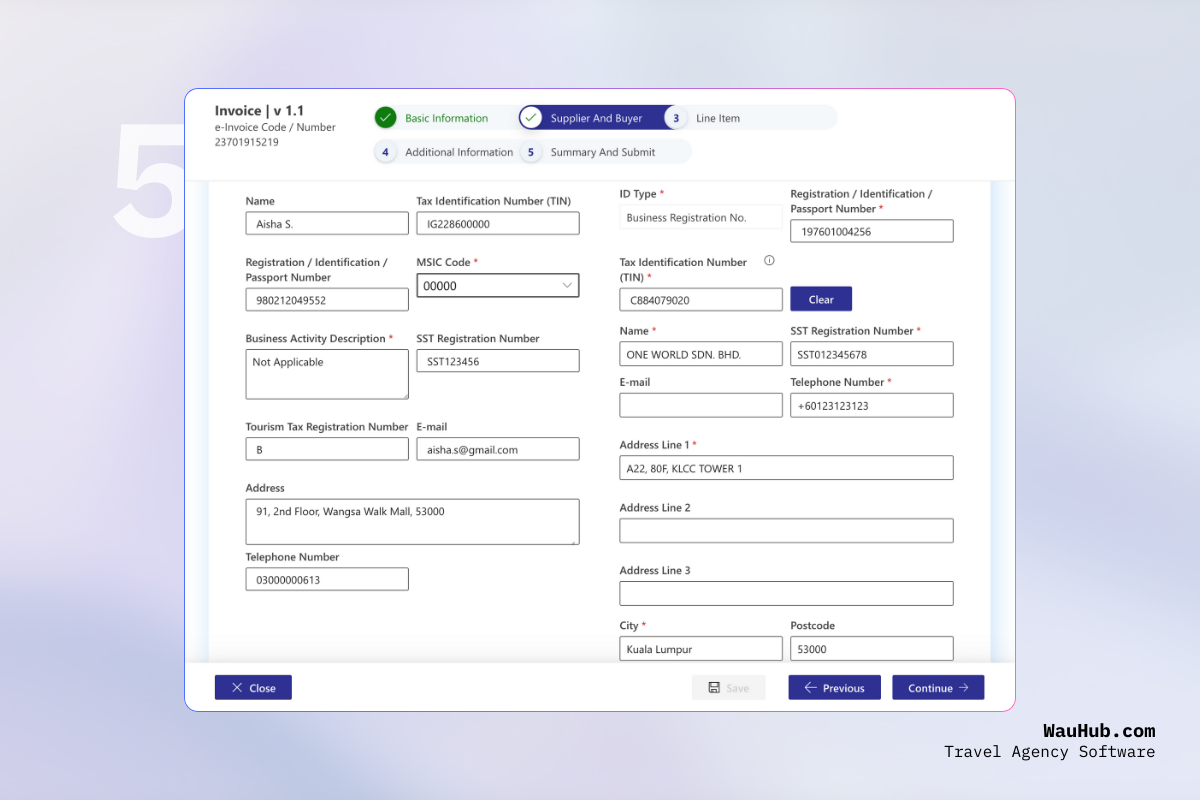Open the Additional Information step
Screen dimensions: 1200x800
(459, 152)
